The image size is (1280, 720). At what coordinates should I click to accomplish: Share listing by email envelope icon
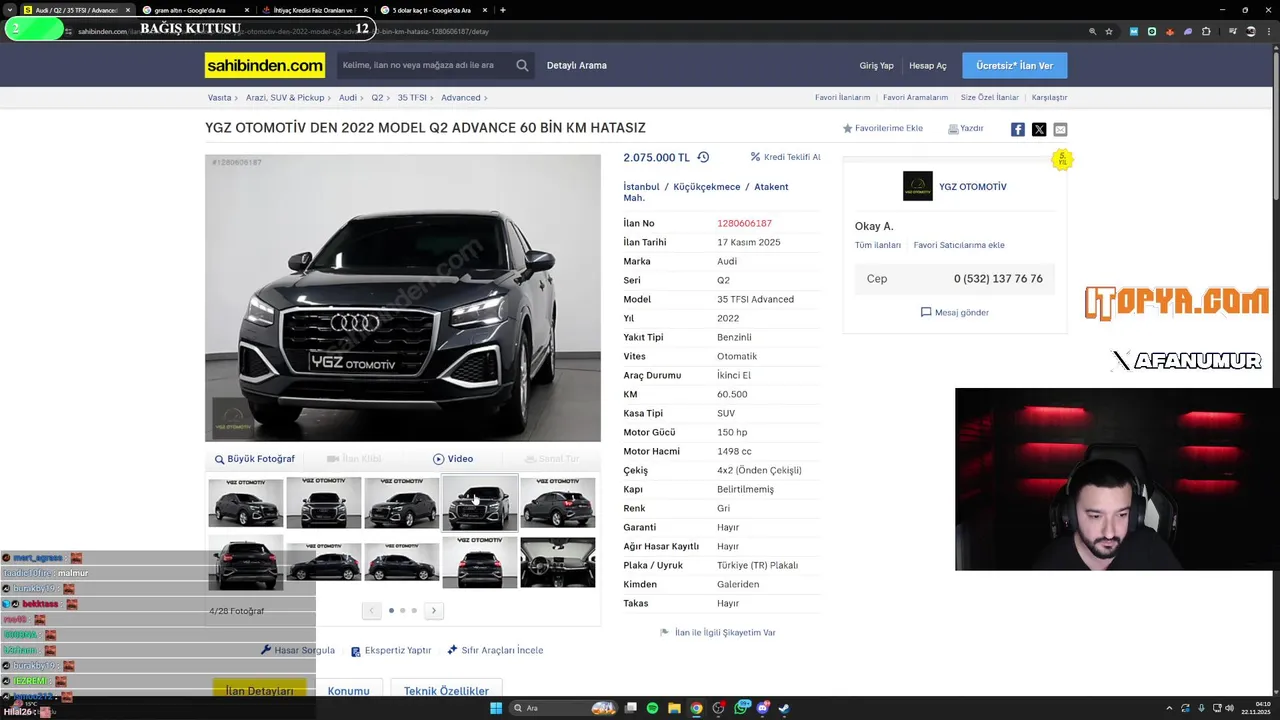pyautogui.click(x=1060, y=129)
